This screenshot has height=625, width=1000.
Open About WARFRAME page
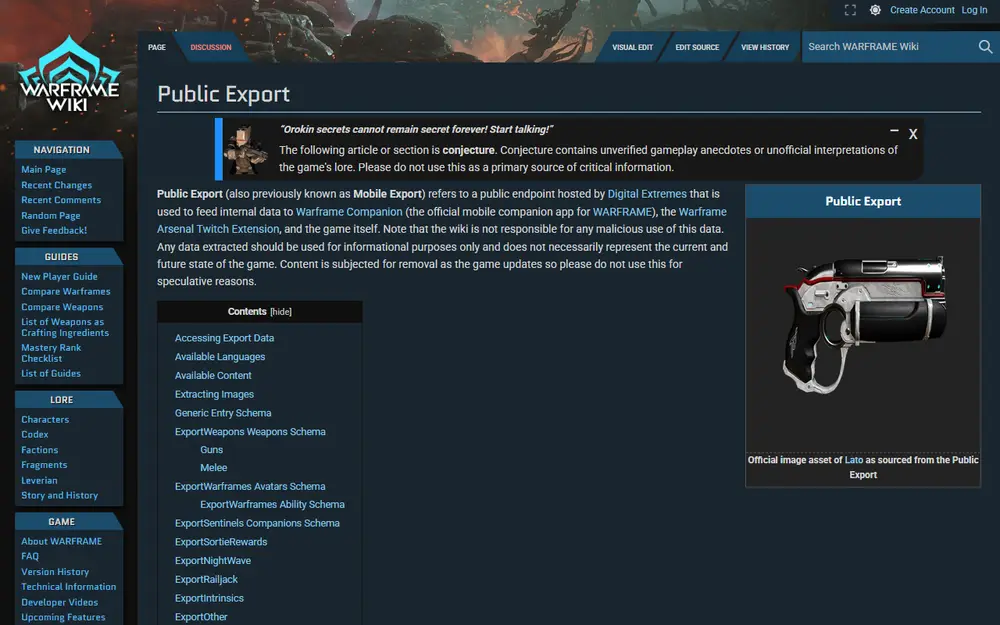(61, 541)
